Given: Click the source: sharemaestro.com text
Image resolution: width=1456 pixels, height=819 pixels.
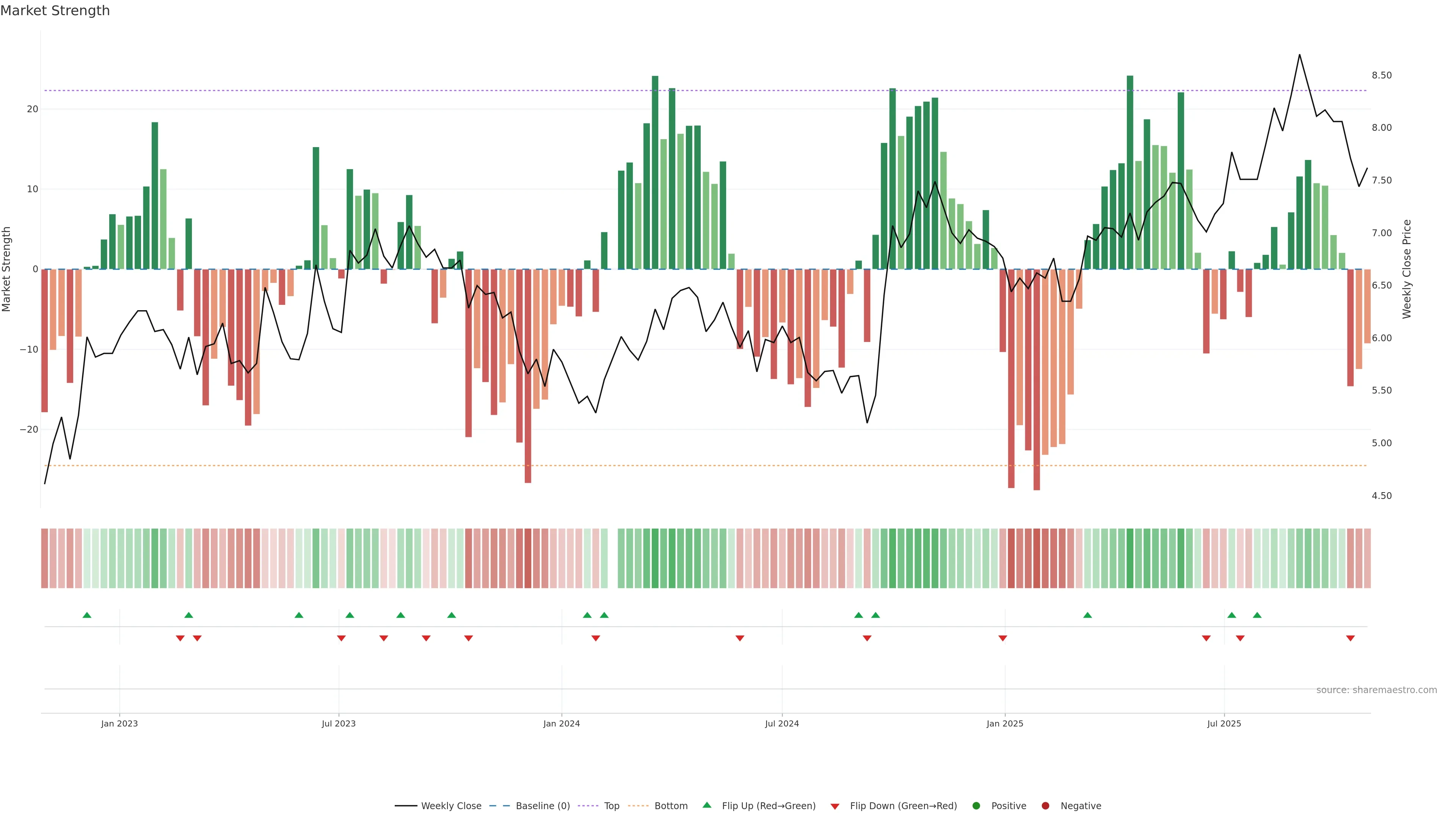Looking at the screenshot, I should (1376, 690).
